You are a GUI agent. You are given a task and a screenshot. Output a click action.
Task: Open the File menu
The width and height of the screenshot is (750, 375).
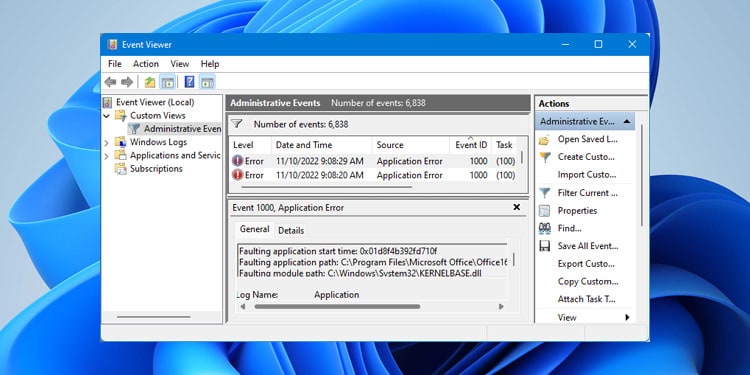tap(115, 64)
